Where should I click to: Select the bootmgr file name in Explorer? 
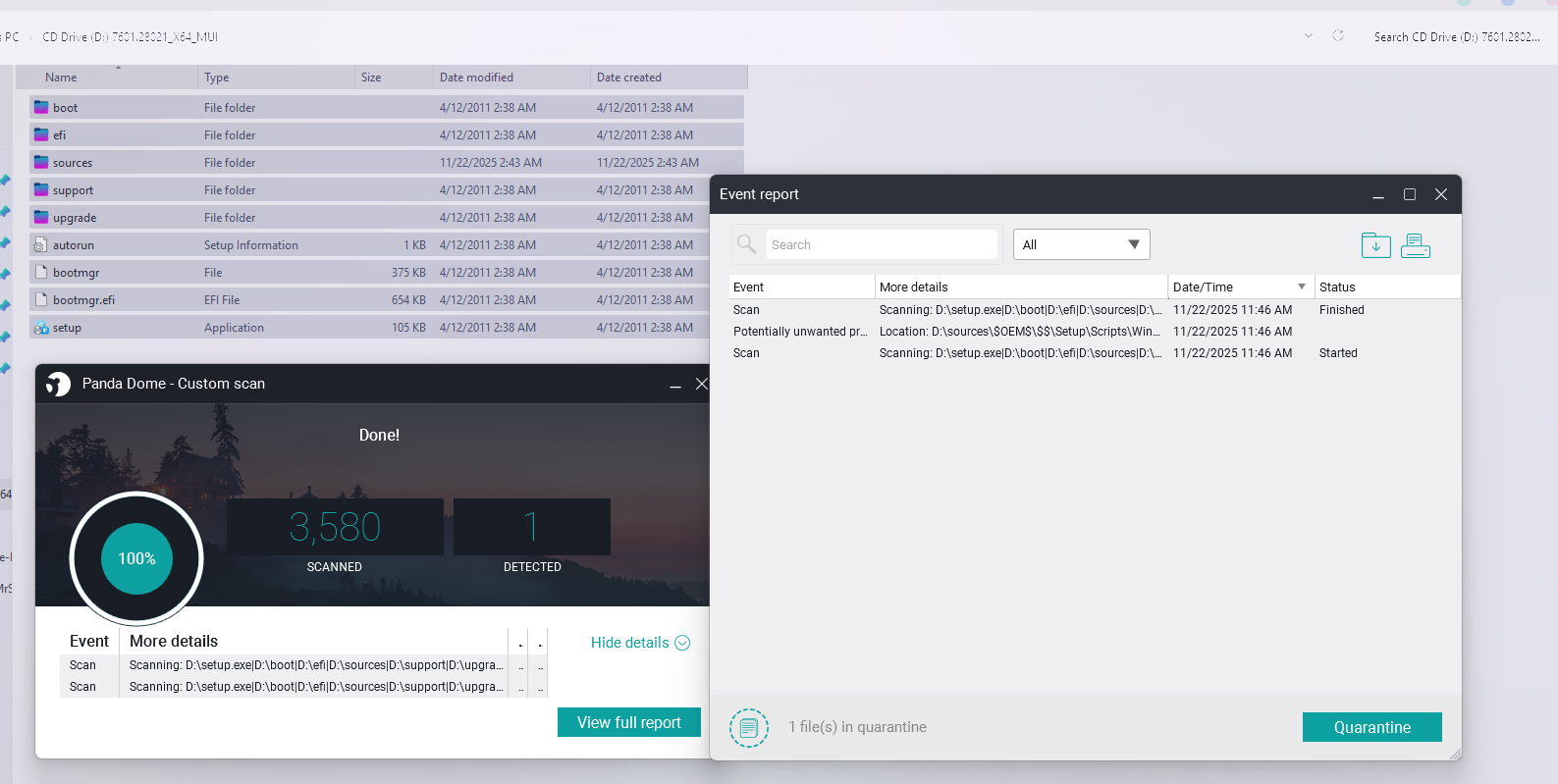click(x=76, y=272)
